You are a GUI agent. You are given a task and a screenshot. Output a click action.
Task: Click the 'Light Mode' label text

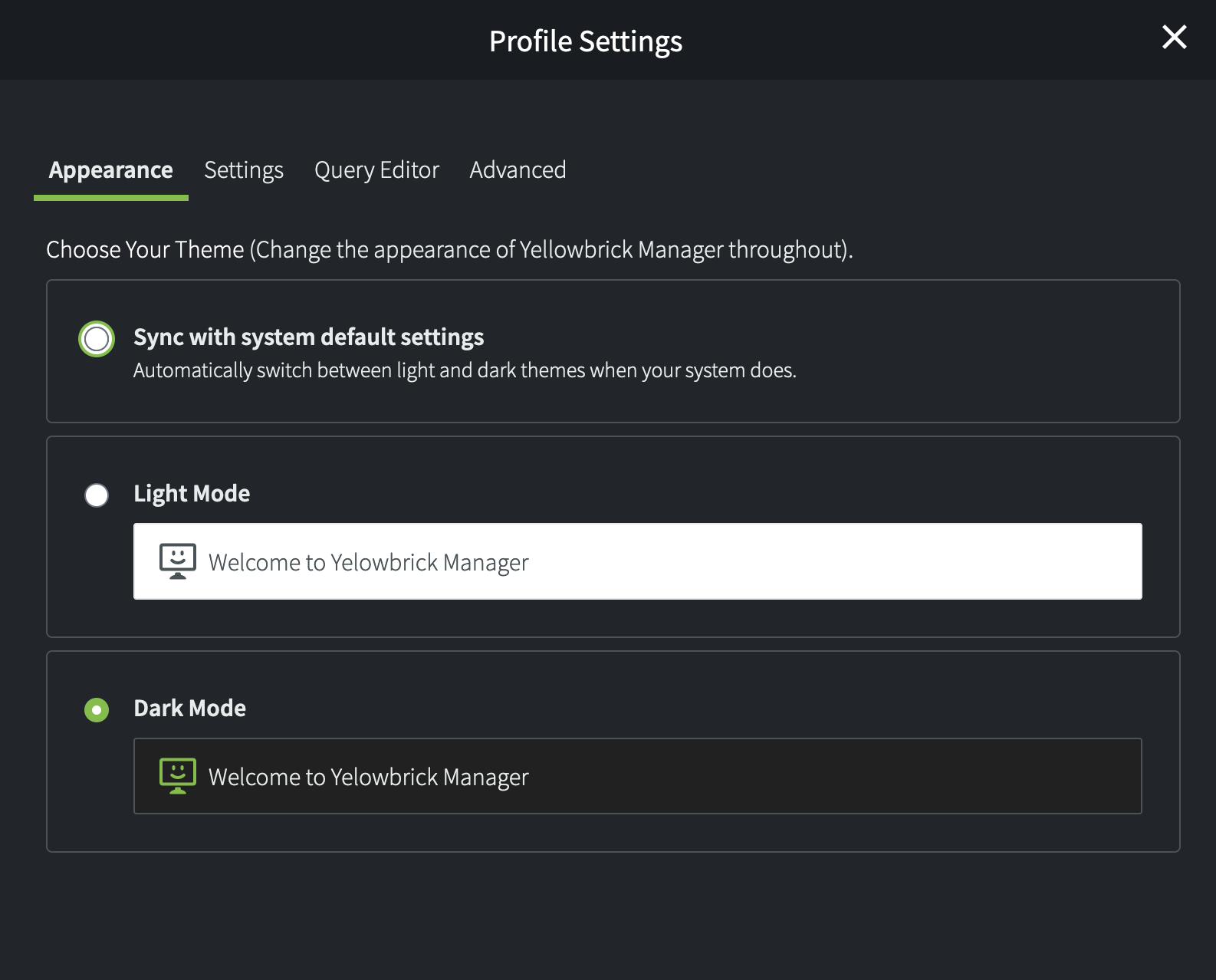click(x=192, y=493)
